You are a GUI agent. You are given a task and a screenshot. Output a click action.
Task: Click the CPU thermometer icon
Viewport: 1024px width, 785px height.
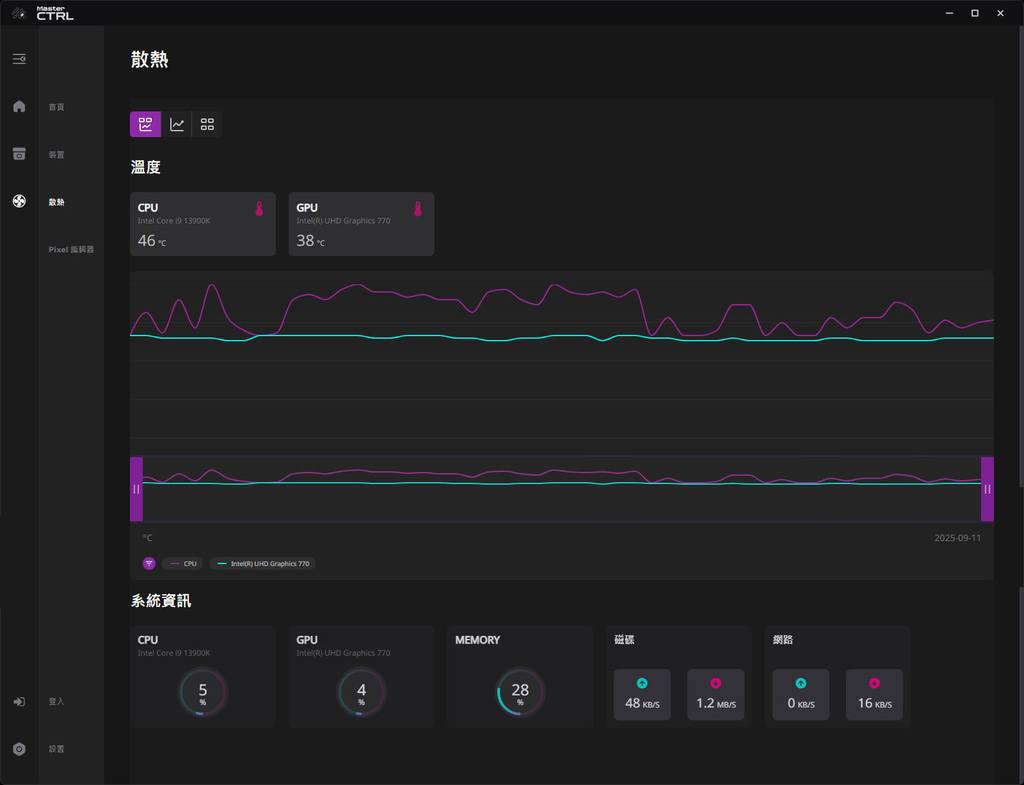click(x=259, y=208)
